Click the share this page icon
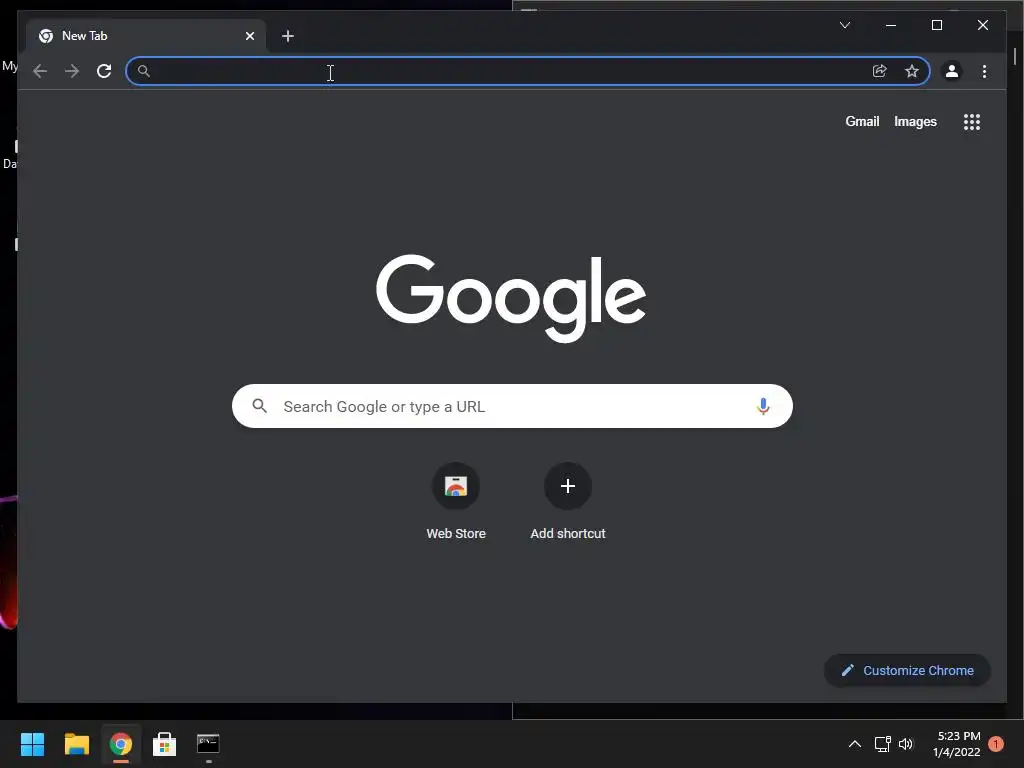This screenshot has width=1024, height=768. tap(880, 71)
